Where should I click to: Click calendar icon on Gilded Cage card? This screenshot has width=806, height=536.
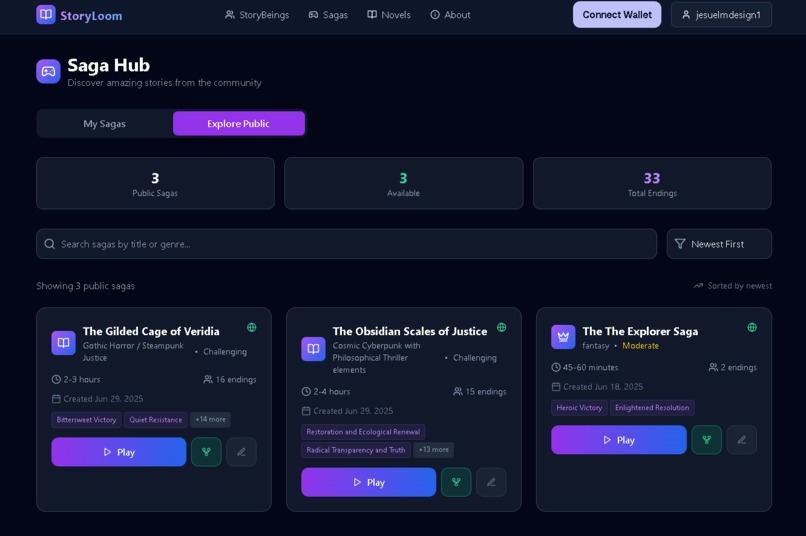56,399
